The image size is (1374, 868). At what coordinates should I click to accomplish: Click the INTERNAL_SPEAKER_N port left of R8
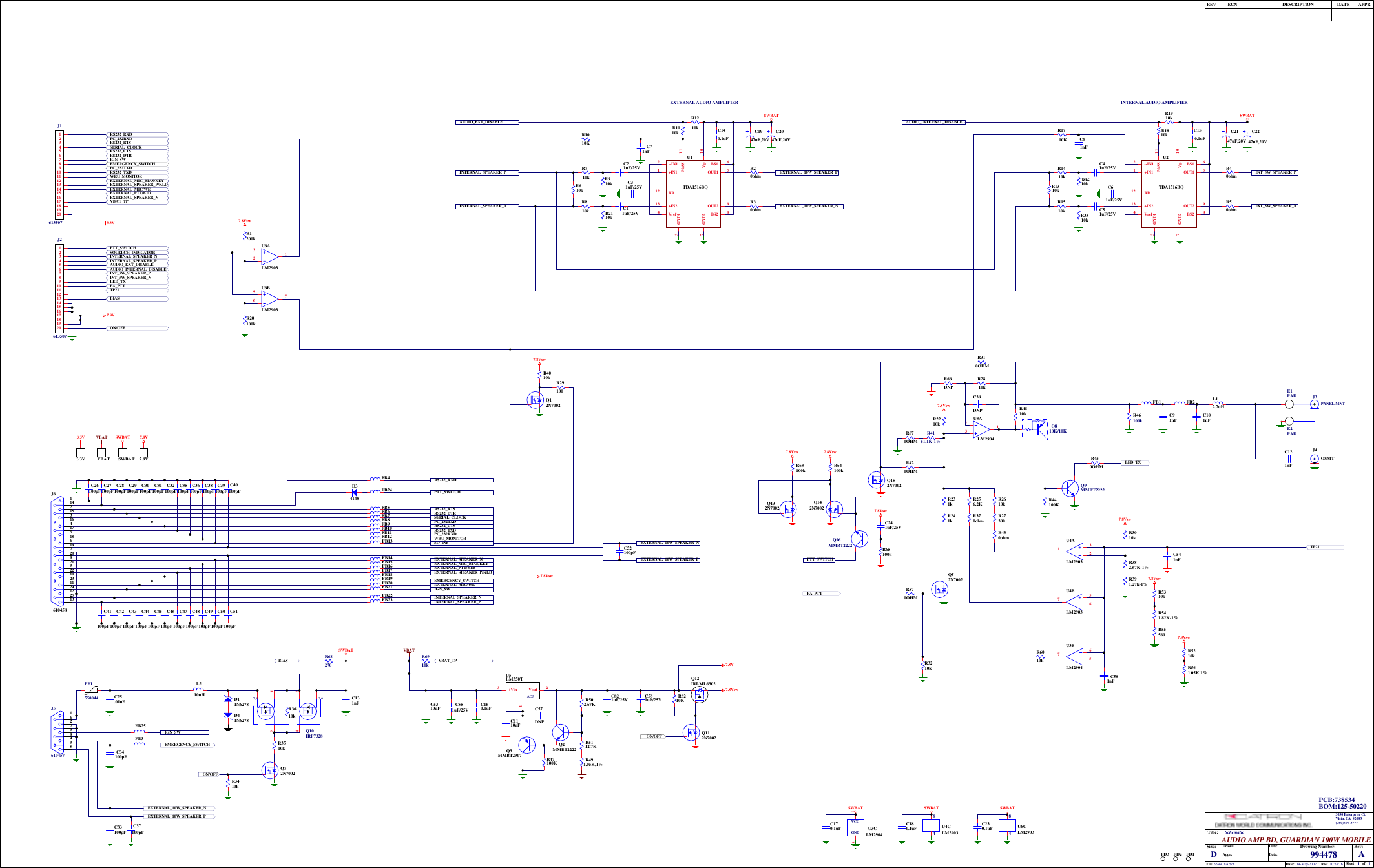point(488,207)
